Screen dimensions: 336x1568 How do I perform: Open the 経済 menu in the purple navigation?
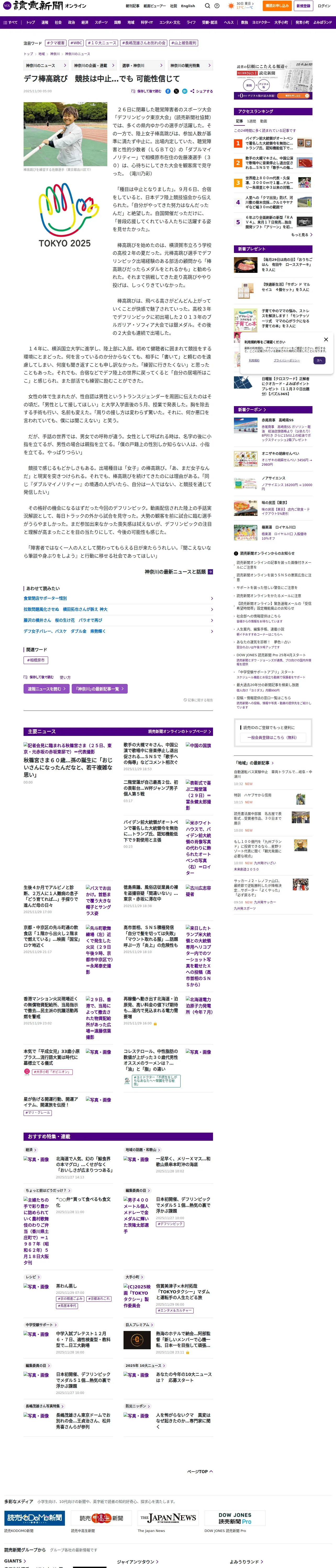pyautogui.click(x=85, y=22)
